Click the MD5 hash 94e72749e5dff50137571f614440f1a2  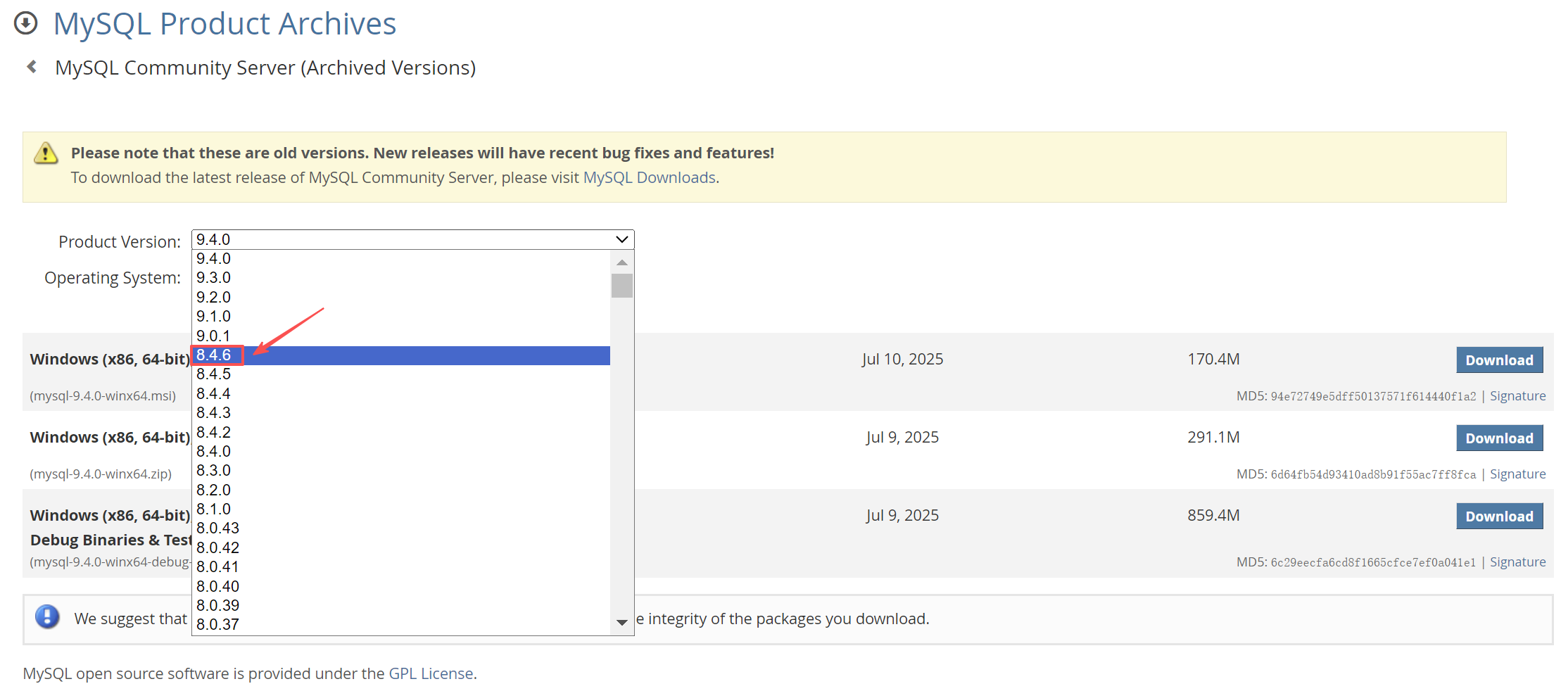(1373, 396)
